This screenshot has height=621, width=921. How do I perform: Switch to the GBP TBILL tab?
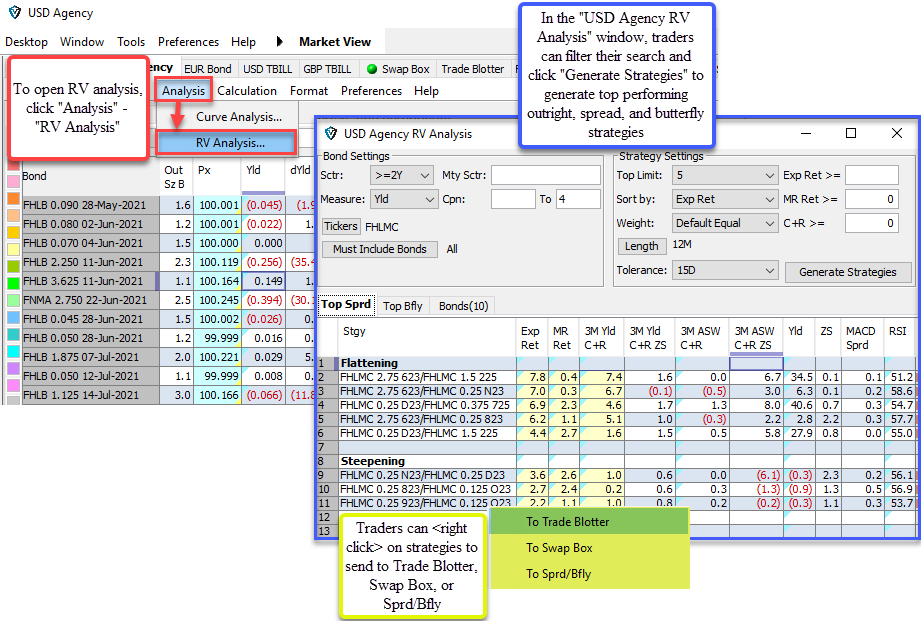pos(327,69)
